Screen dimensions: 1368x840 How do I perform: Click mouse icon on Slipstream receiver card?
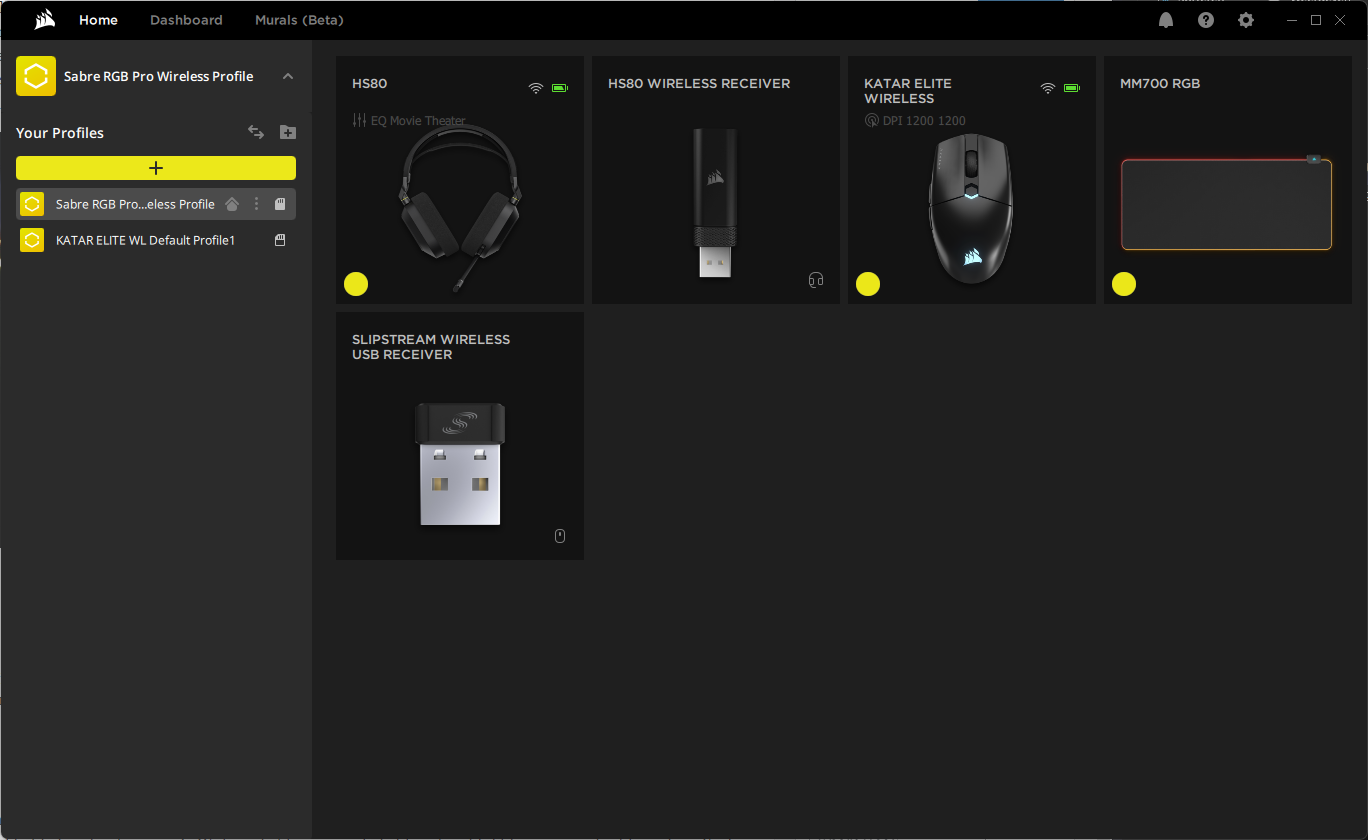[560, 536]
